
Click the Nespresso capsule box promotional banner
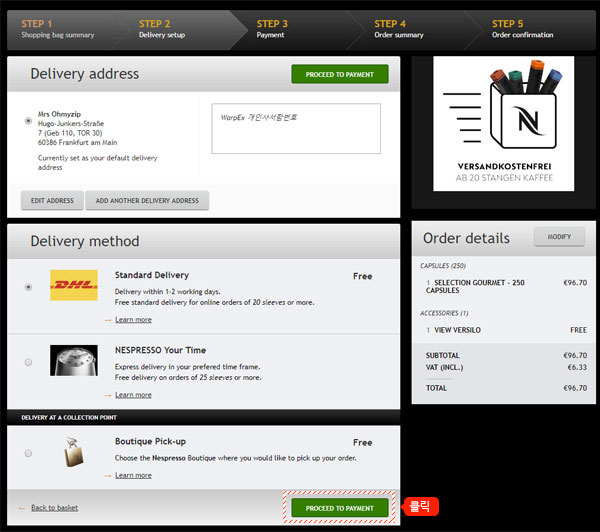coord(503,124)
